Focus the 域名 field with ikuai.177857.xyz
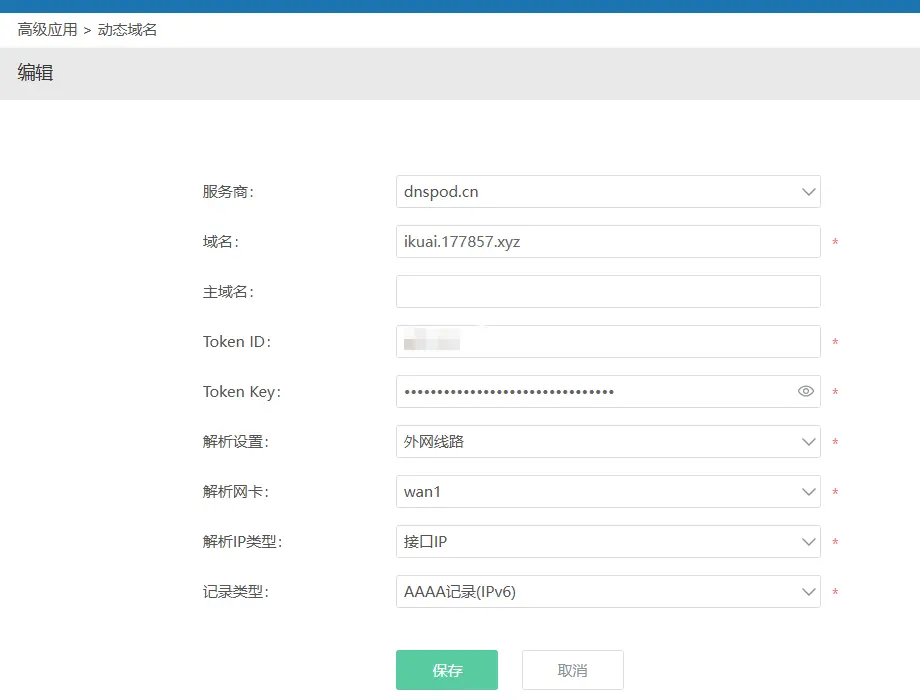Image resolution: width=920 pixels, height=700 pixels. point(608,241)
